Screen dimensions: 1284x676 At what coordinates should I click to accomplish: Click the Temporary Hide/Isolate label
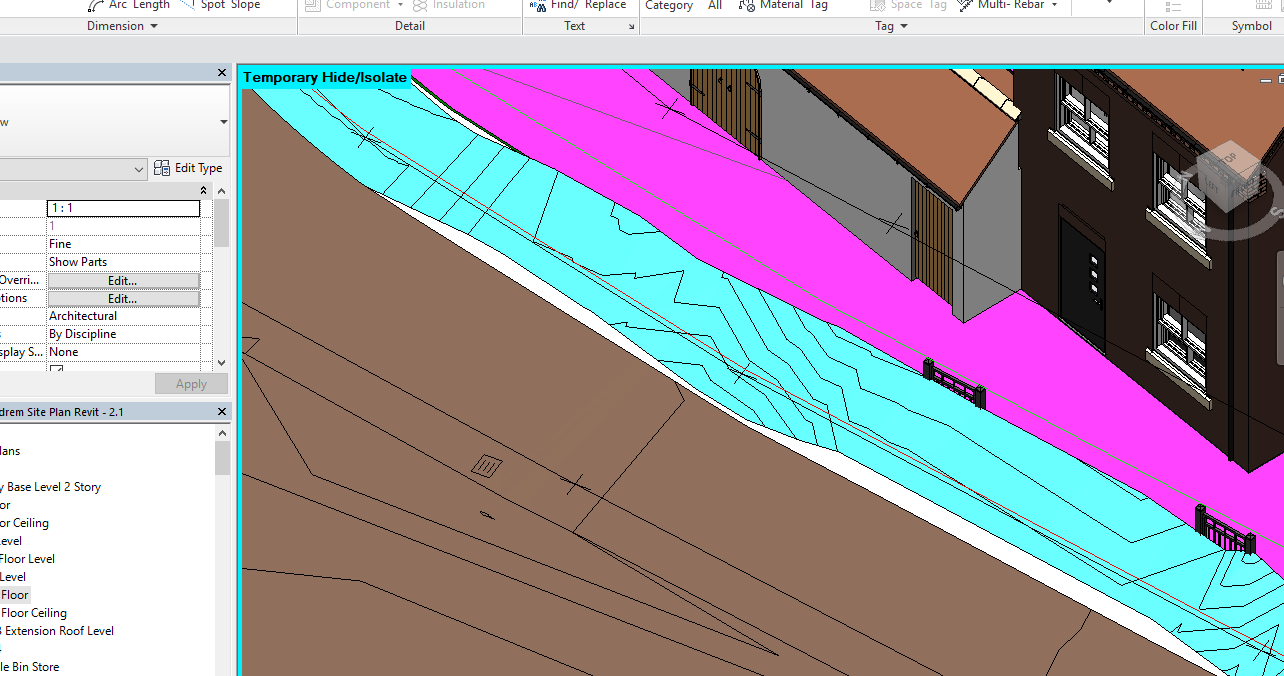point(325,78)
